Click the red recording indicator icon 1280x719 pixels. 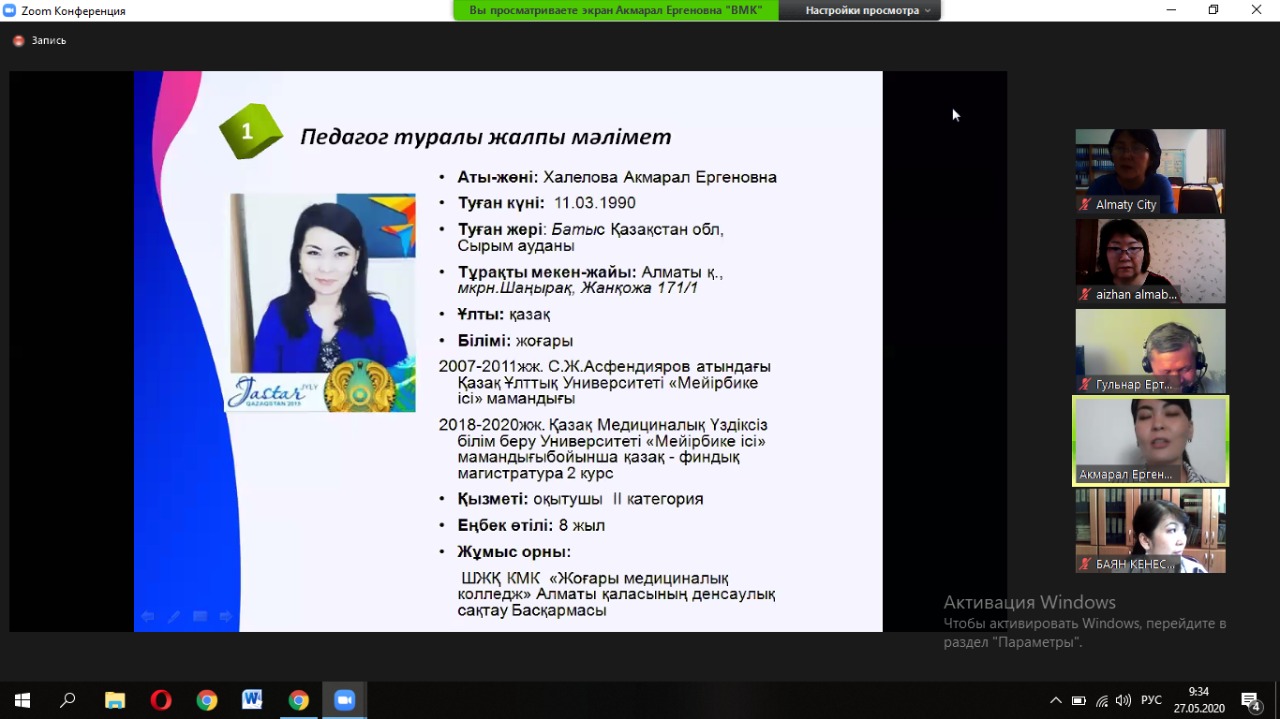[18, 41]
